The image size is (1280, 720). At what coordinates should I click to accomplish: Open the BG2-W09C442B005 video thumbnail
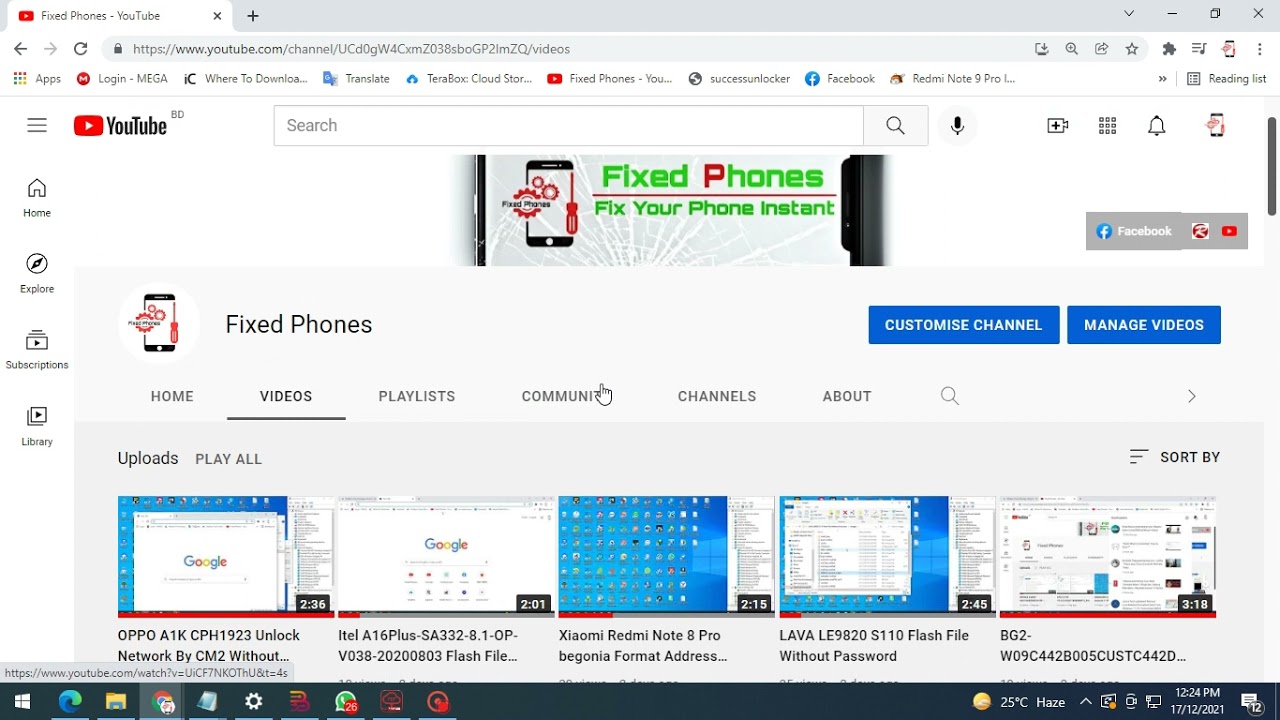pyautogui.click(x=1108, y=556)
